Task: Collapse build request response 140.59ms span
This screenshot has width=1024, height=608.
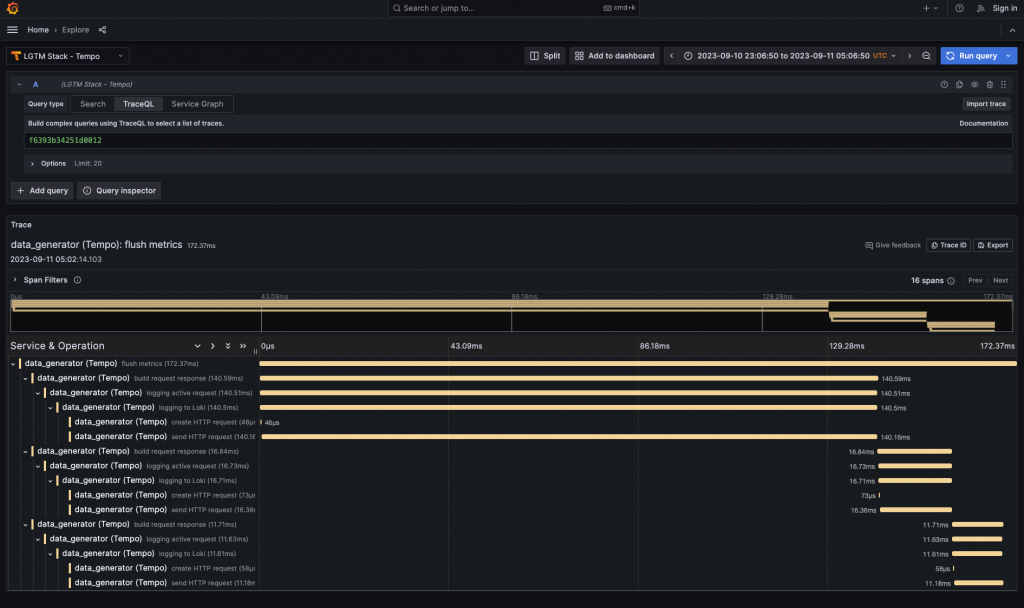Action: (x=25, y=379)
